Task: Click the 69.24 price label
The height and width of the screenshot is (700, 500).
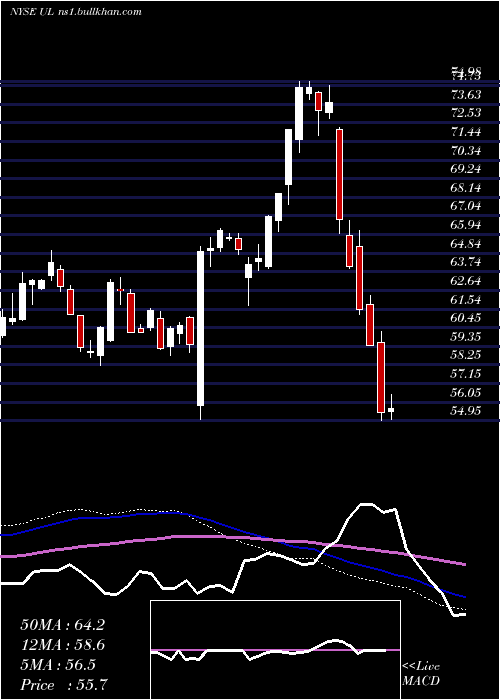Action: point(466,169)
